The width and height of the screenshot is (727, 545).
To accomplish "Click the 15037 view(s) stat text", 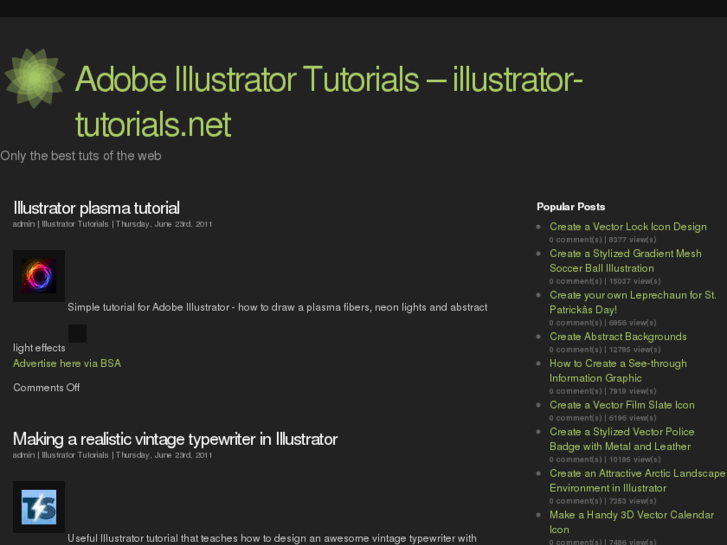I will pyautogui.click(x=635, y=281).
